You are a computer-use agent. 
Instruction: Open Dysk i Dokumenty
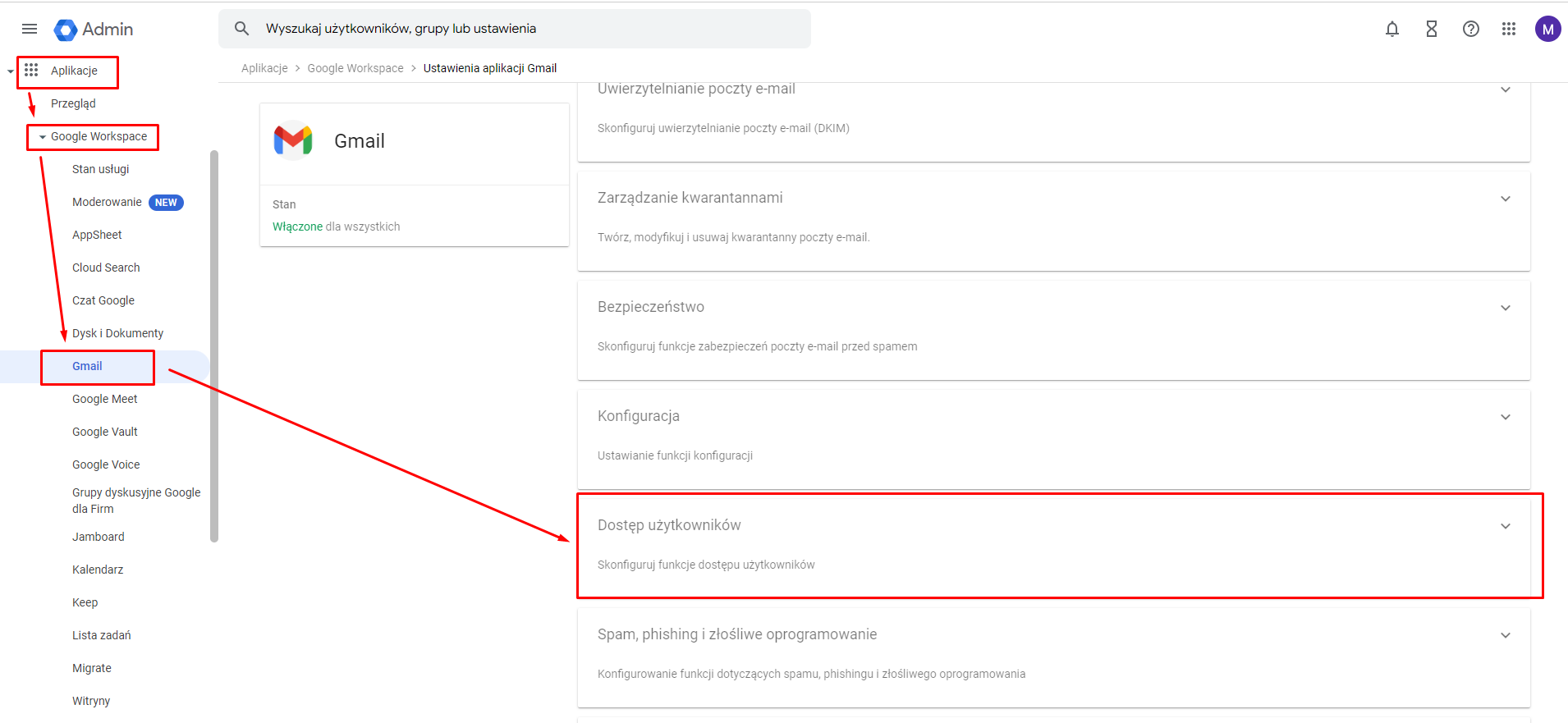point(117,333)
